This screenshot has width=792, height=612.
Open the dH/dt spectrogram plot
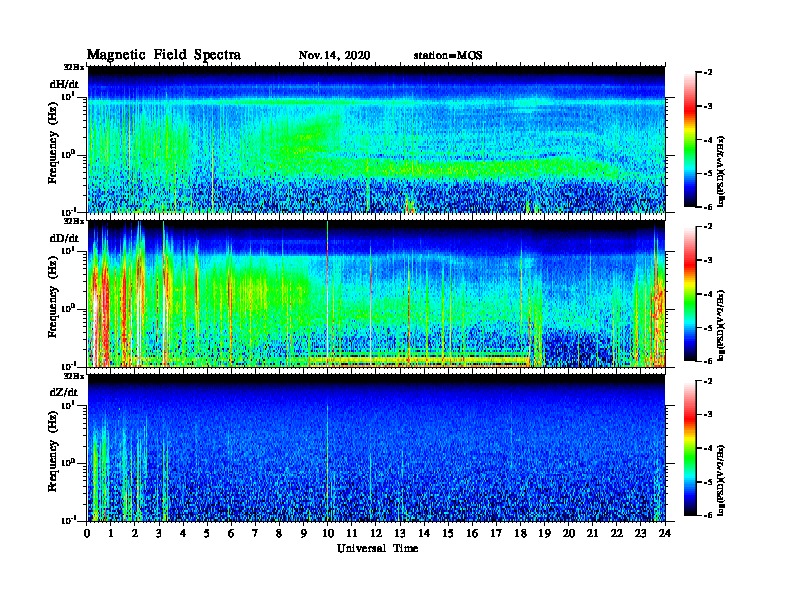[377, 139]
